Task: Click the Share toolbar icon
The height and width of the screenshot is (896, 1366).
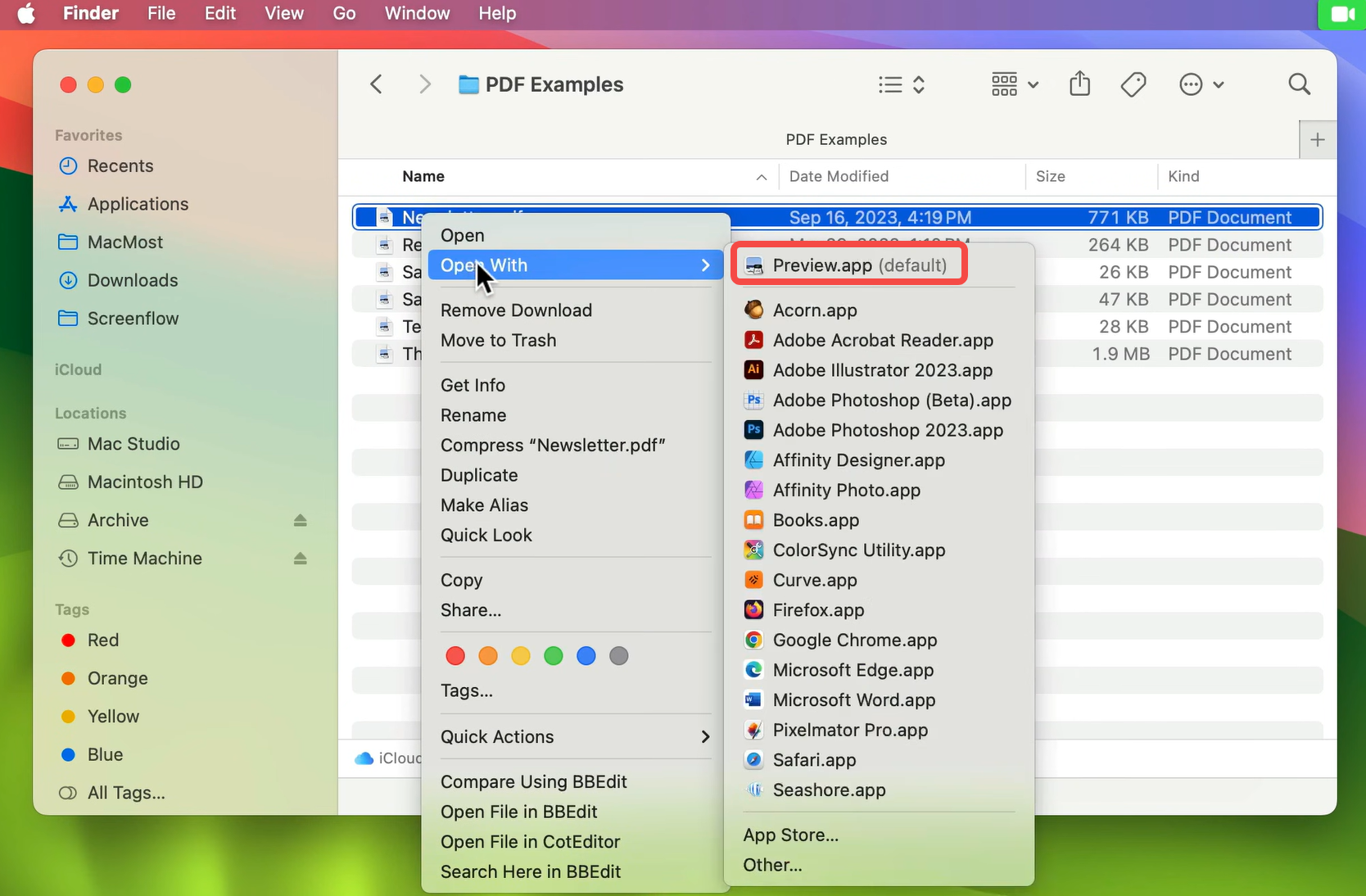Action: (1080, 84)
